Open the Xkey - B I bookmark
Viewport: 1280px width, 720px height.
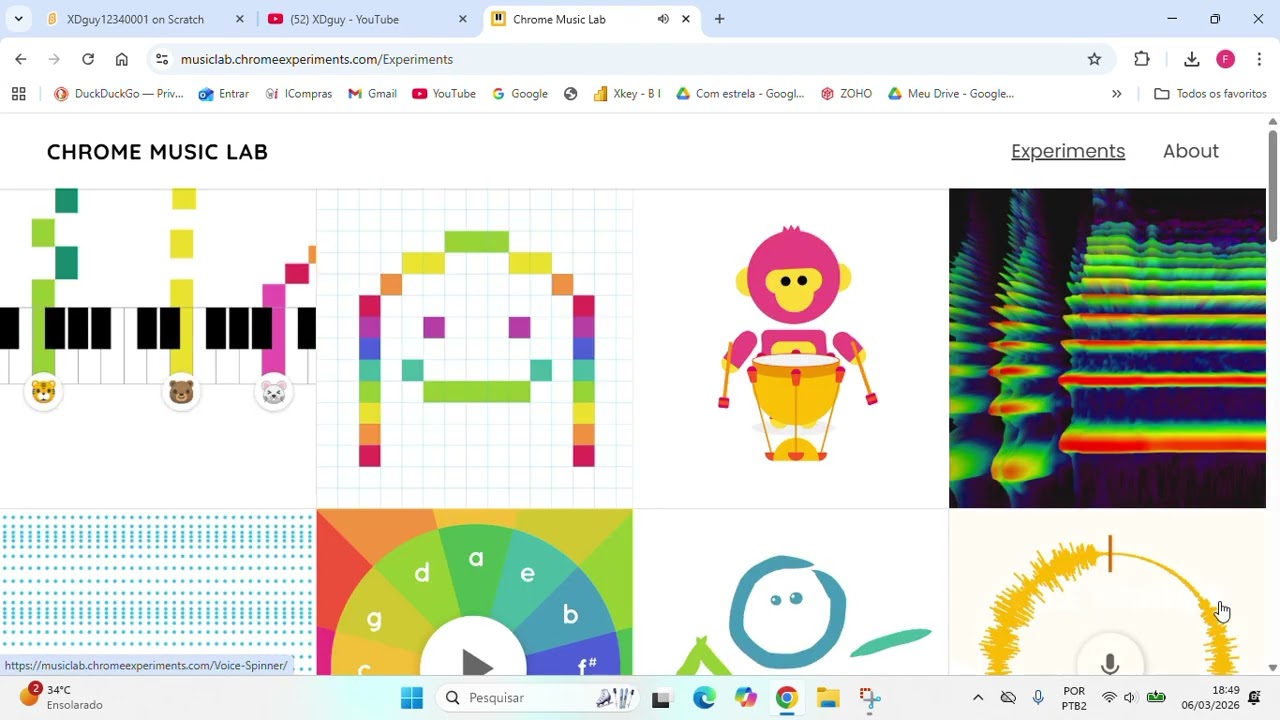click(x=627, y=94)
